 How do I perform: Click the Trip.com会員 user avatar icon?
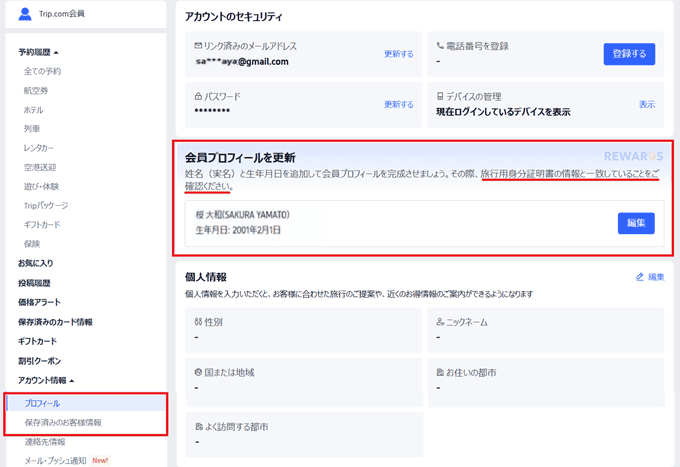point(25,14)
